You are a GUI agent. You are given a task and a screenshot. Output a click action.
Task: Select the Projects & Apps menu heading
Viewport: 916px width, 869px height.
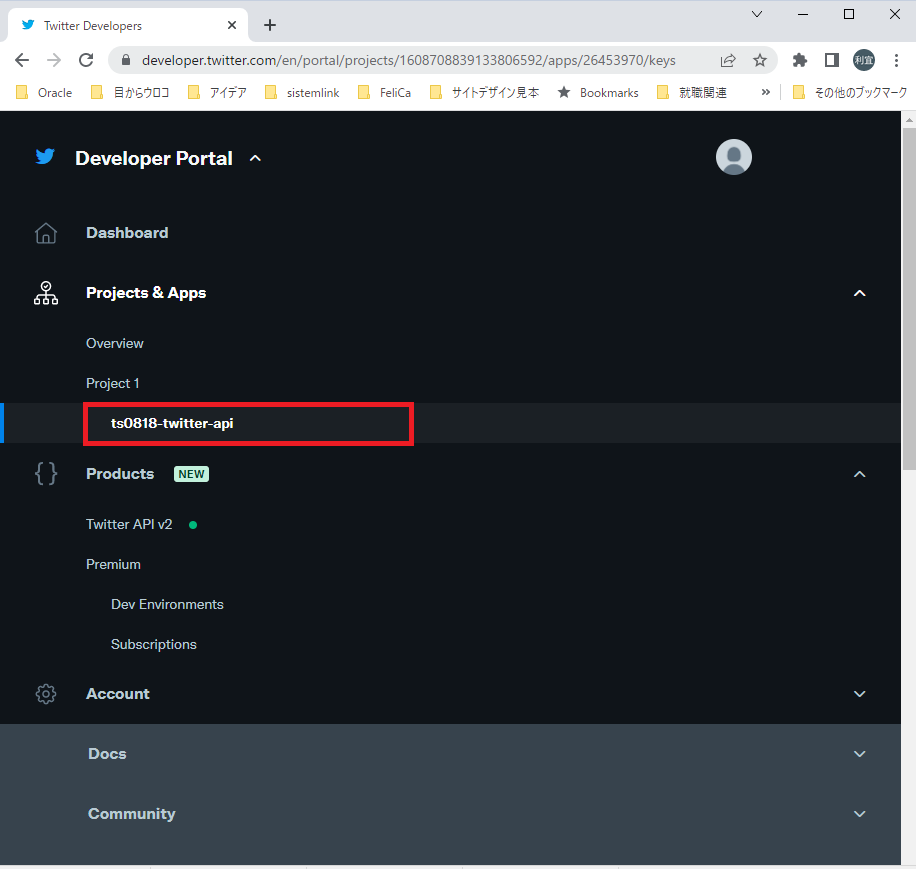[146, 293]
